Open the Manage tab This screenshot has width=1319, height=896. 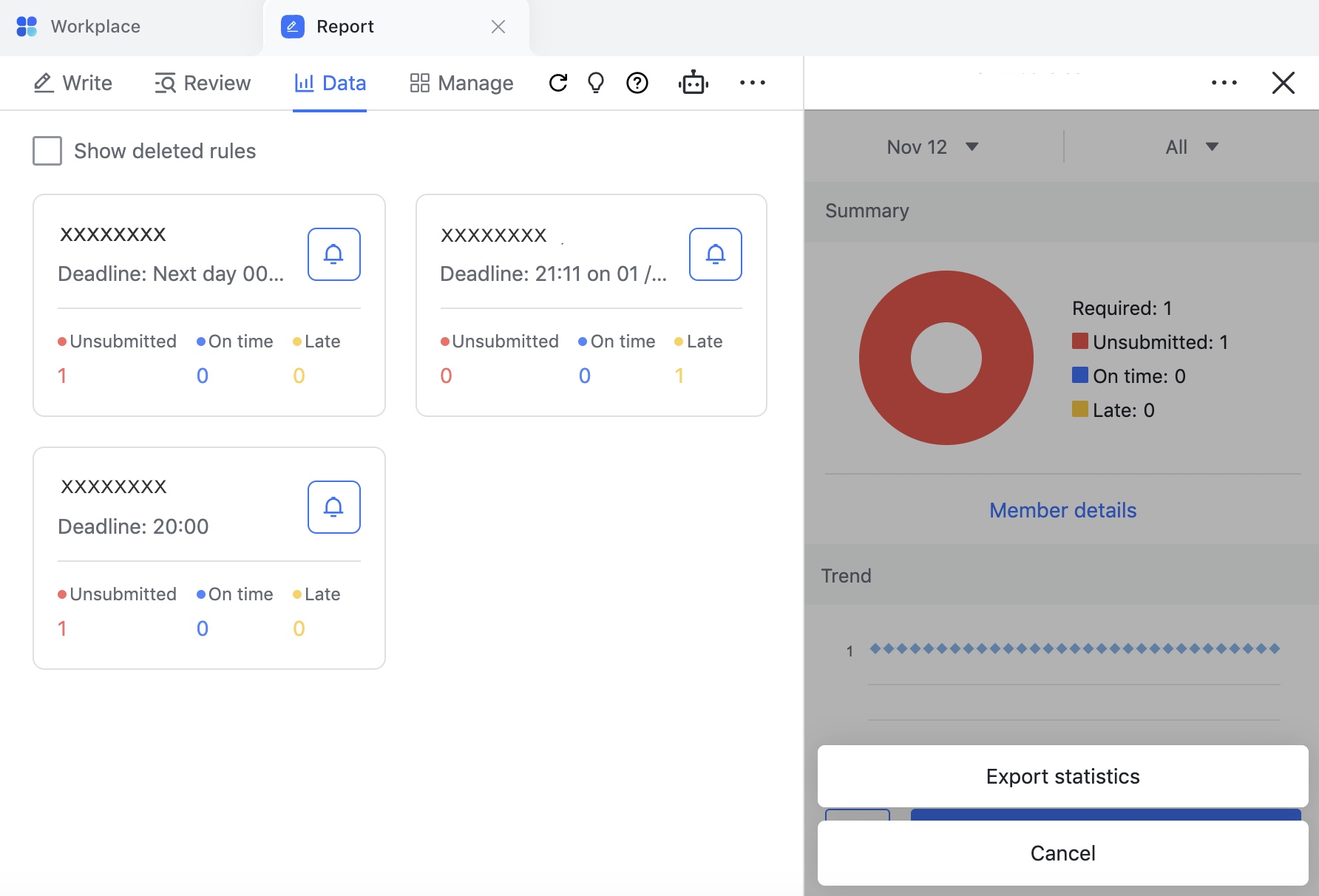coord(461,83)
